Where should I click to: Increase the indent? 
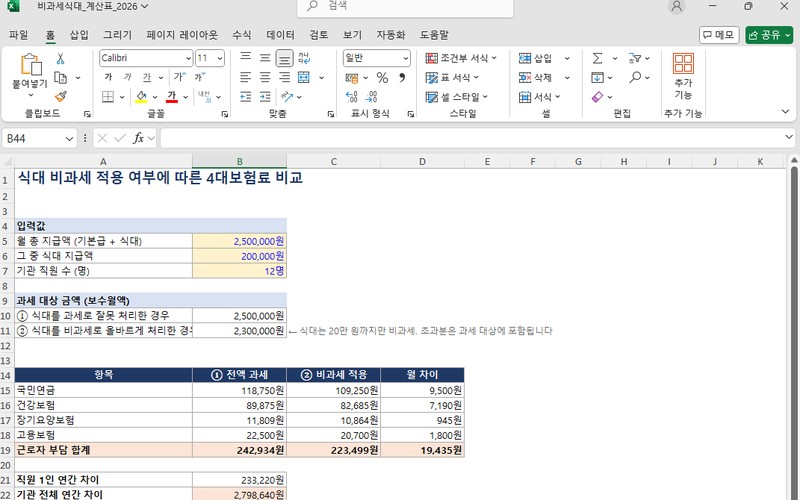coord(265,96)
